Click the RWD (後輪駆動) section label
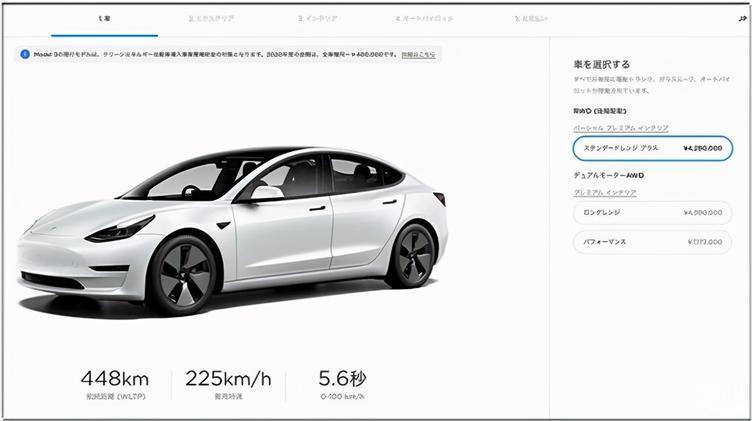The height and width of the screenshot is (421, 752). pos(599,111)
